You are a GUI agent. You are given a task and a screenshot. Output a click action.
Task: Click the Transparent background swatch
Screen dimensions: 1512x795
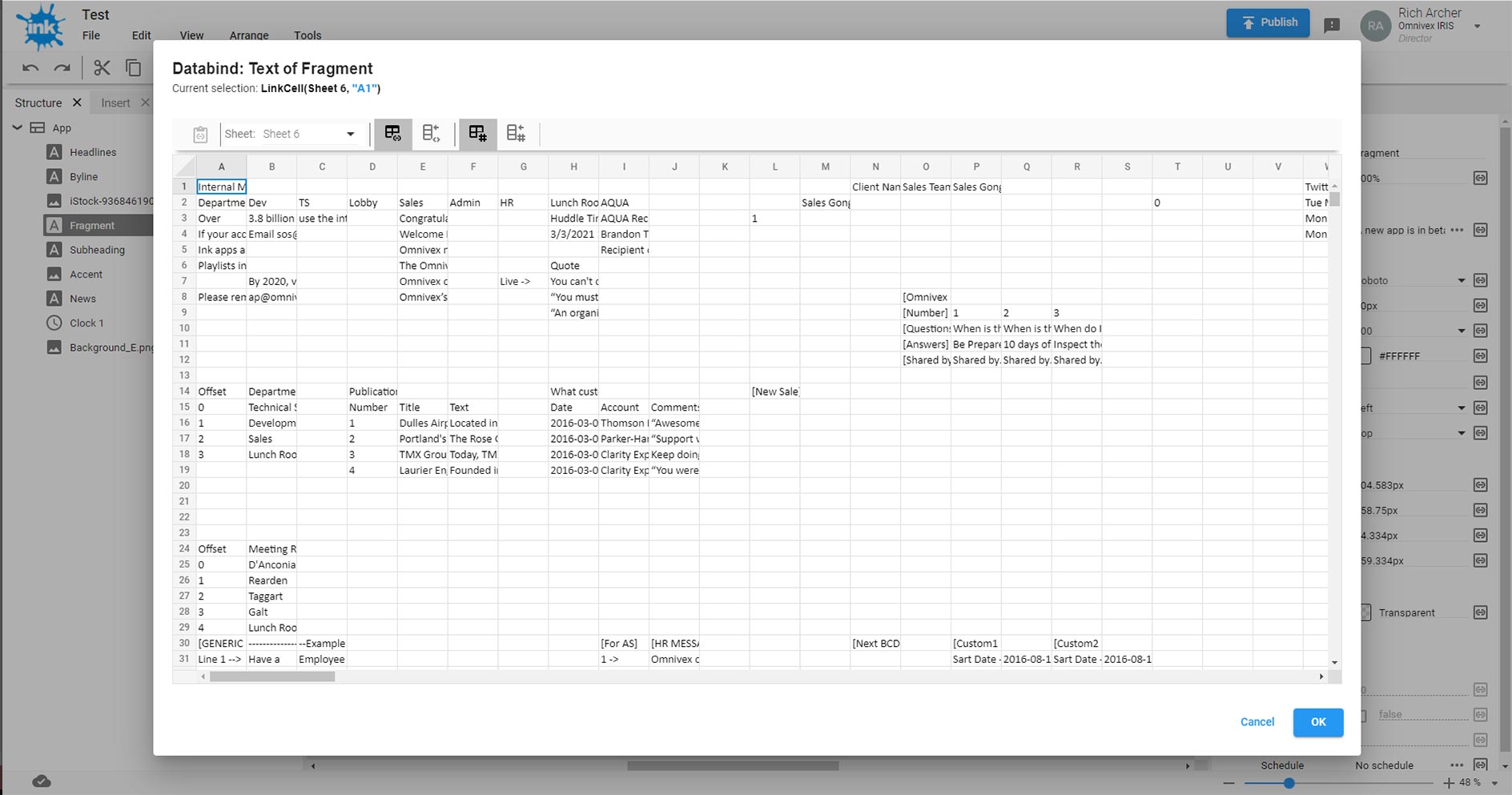[x=1365, y=612]
